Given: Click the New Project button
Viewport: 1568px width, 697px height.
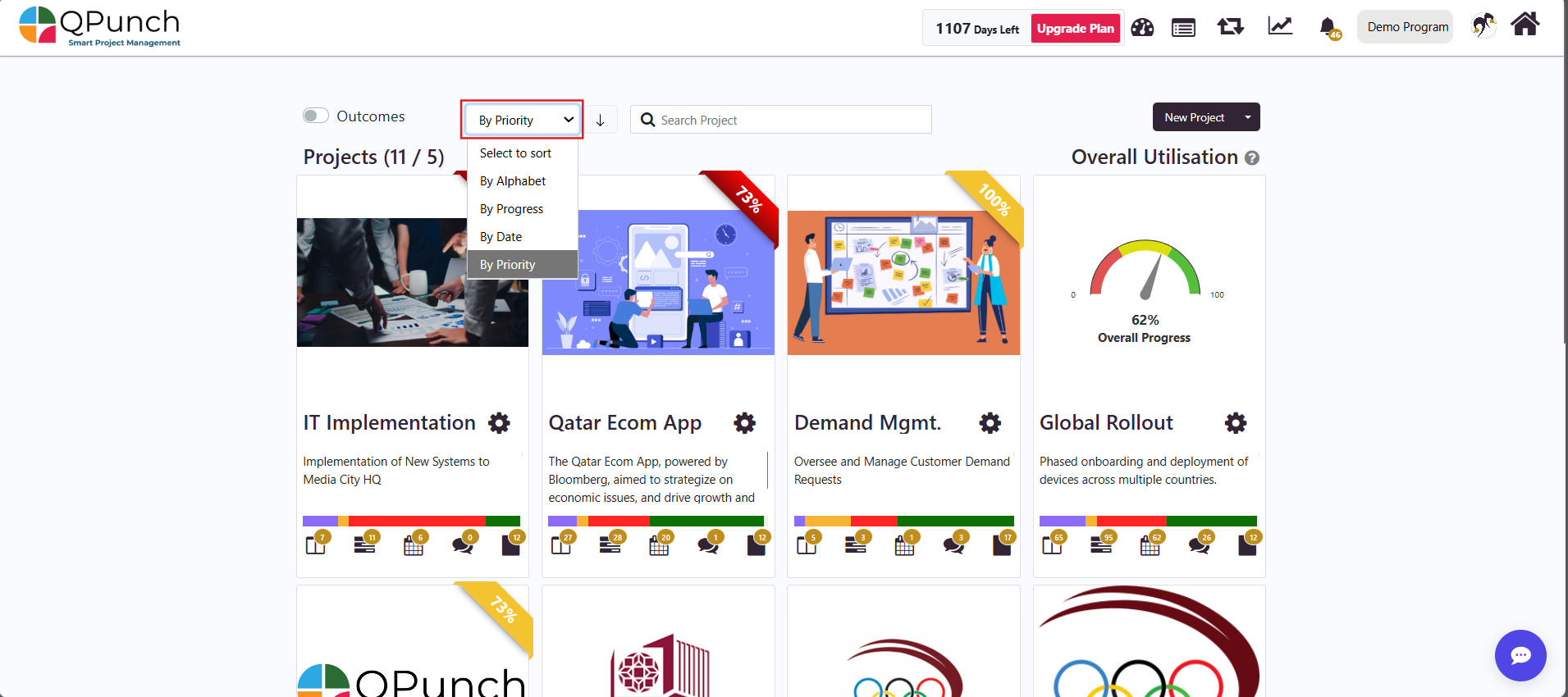Looking at the screenshot, I should pos(1195,117).
